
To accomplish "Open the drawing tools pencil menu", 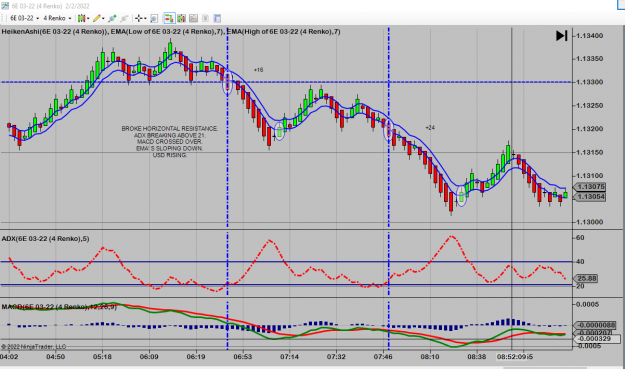I will [x=98, y=18].
